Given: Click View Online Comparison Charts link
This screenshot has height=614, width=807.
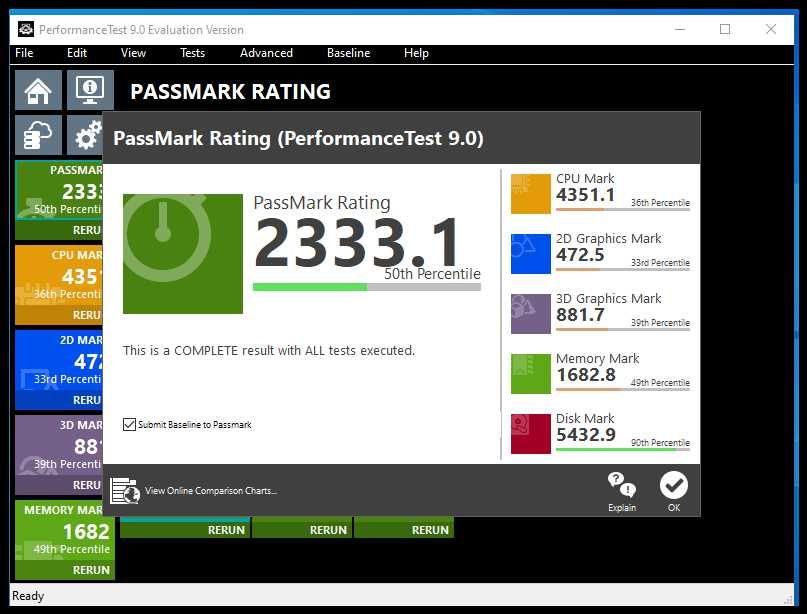Looking at the screenshot, I should tap(211, 490).
